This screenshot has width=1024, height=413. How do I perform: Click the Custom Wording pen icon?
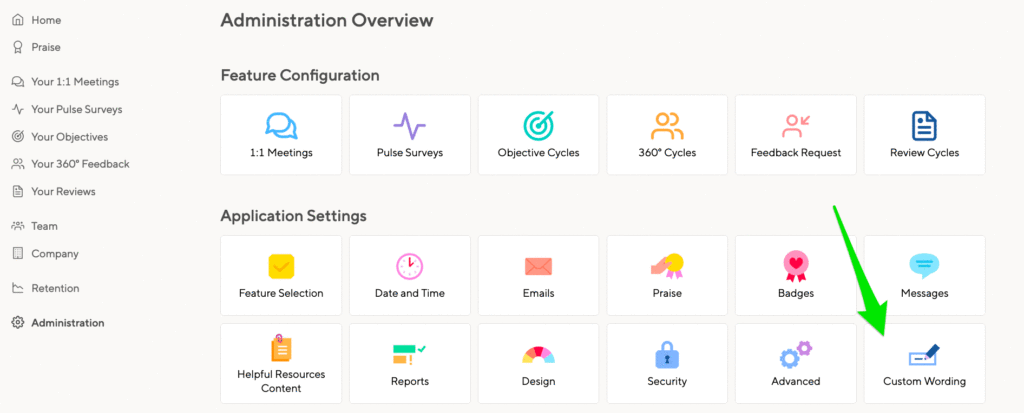(924, 355)
